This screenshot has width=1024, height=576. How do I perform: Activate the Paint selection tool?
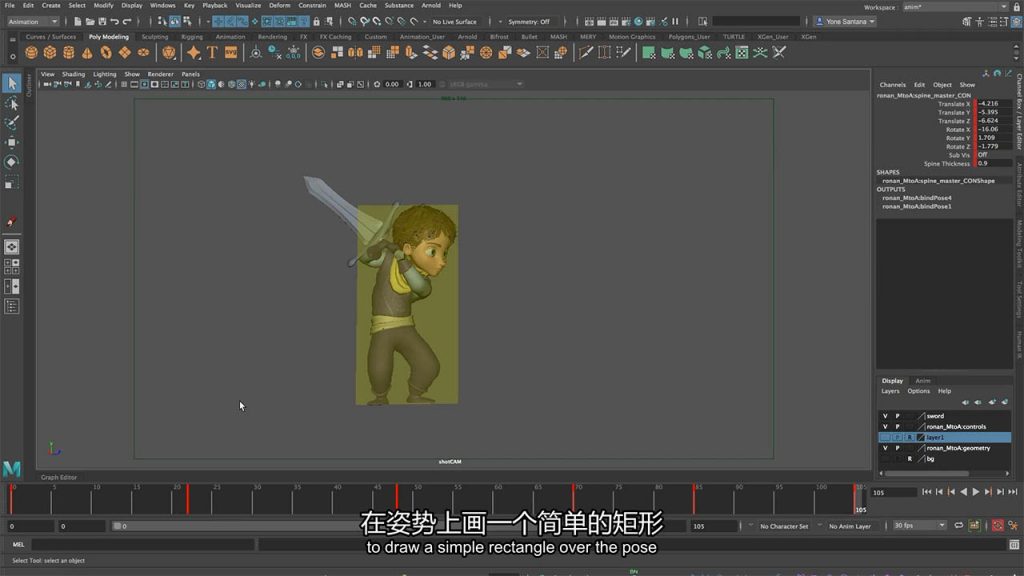(12, 123)
